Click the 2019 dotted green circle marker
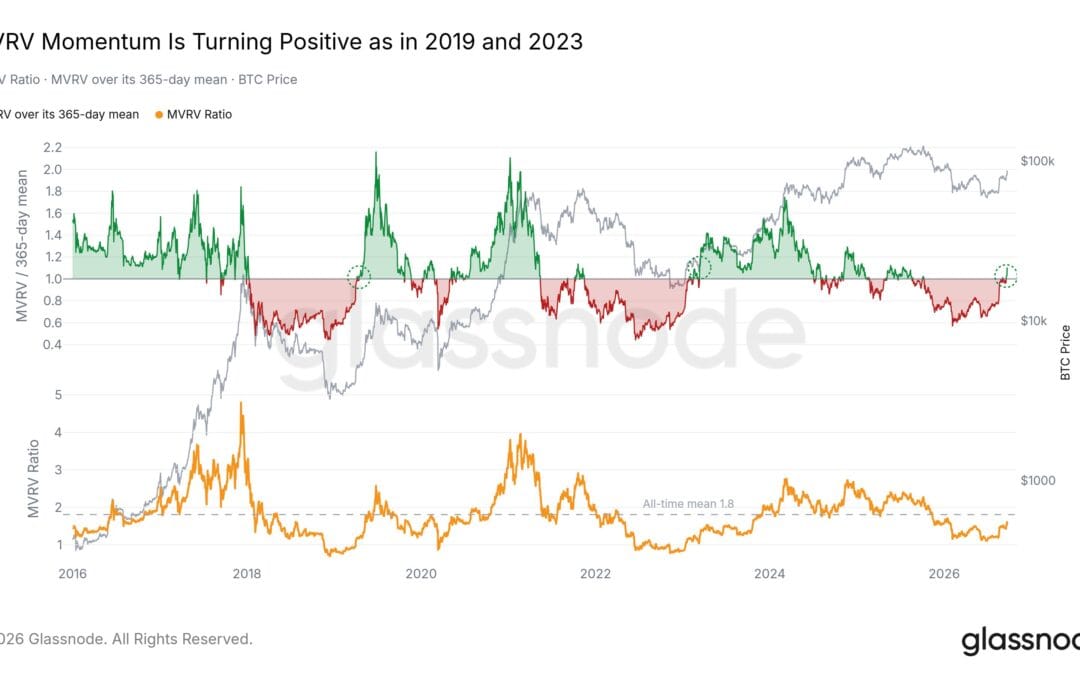The height and width of the screenshot is (675, 1080). click(x=359, y=277)
